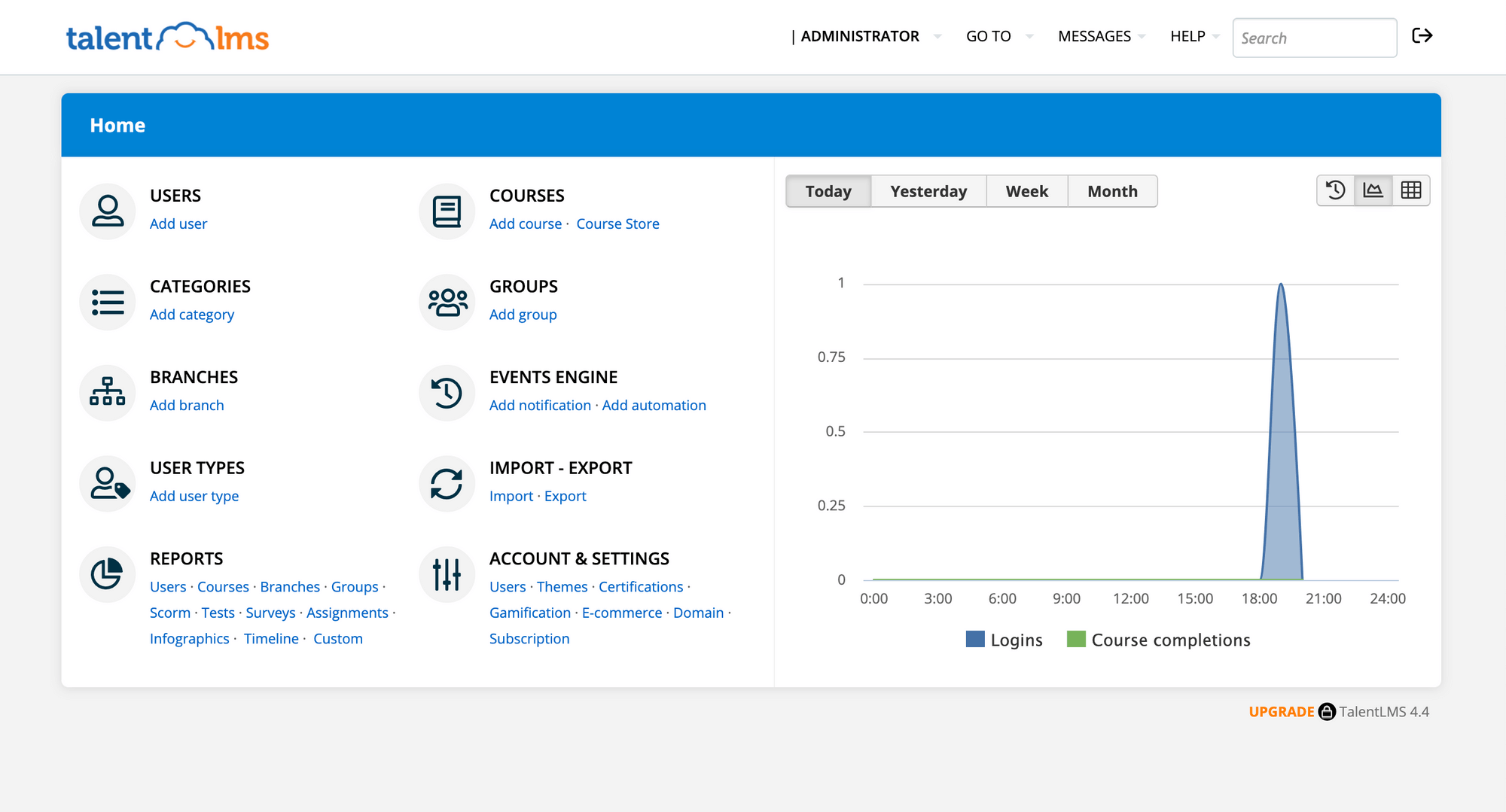Open the GO TO dropdown
The image size is (1506, 812).
coord(988,36)
